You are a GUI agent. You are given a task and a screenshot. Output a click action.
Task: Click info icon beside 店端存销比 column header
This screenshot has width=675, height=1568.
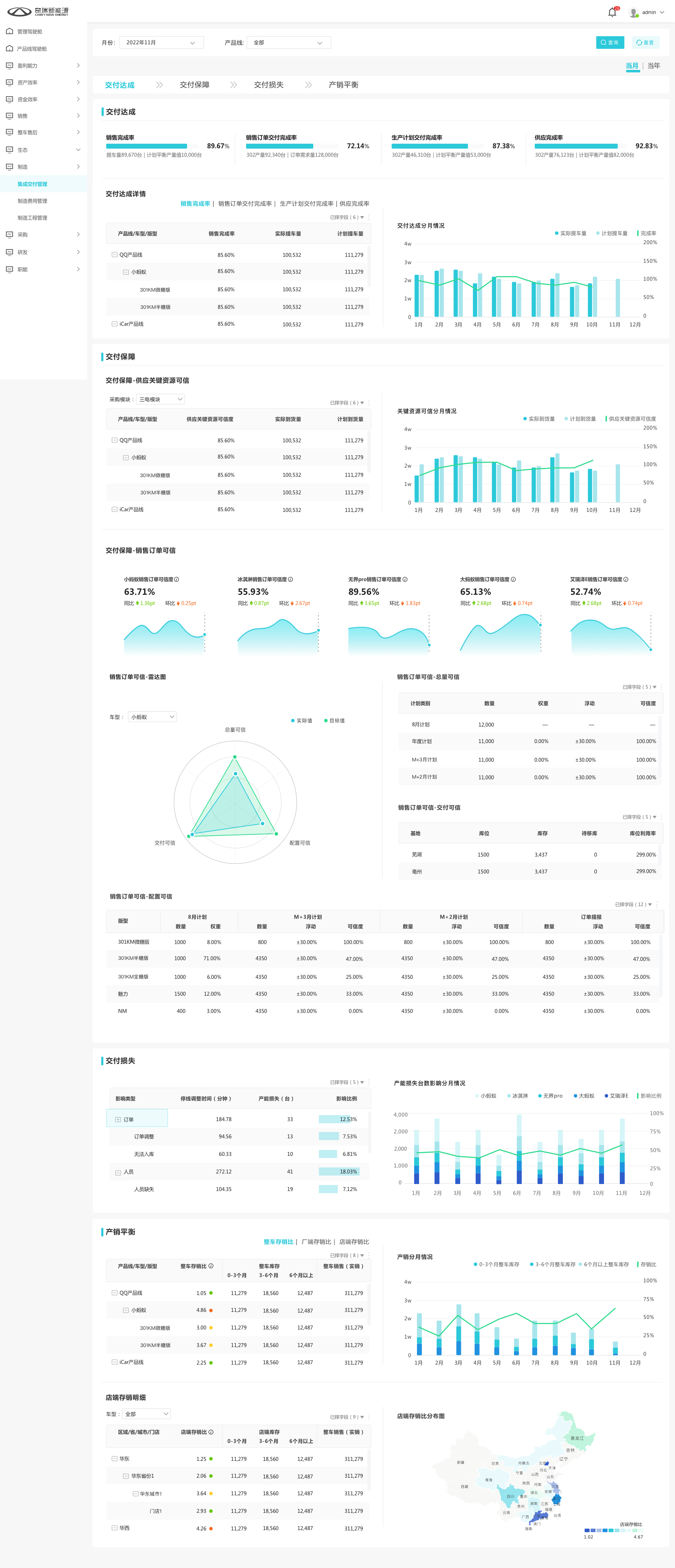tap(211, 1432)
